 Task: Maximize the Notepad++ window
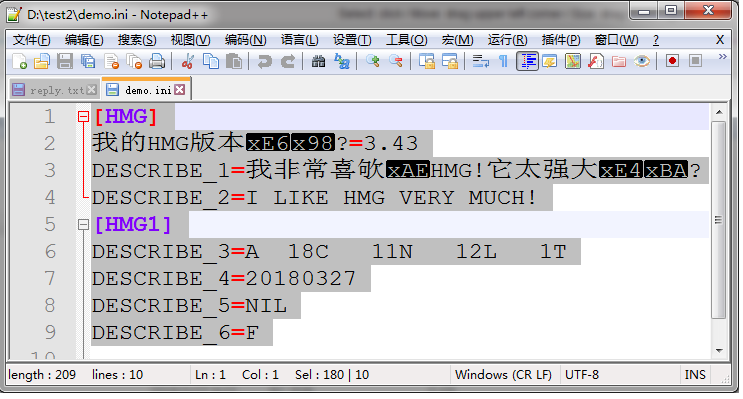point(671,10)
